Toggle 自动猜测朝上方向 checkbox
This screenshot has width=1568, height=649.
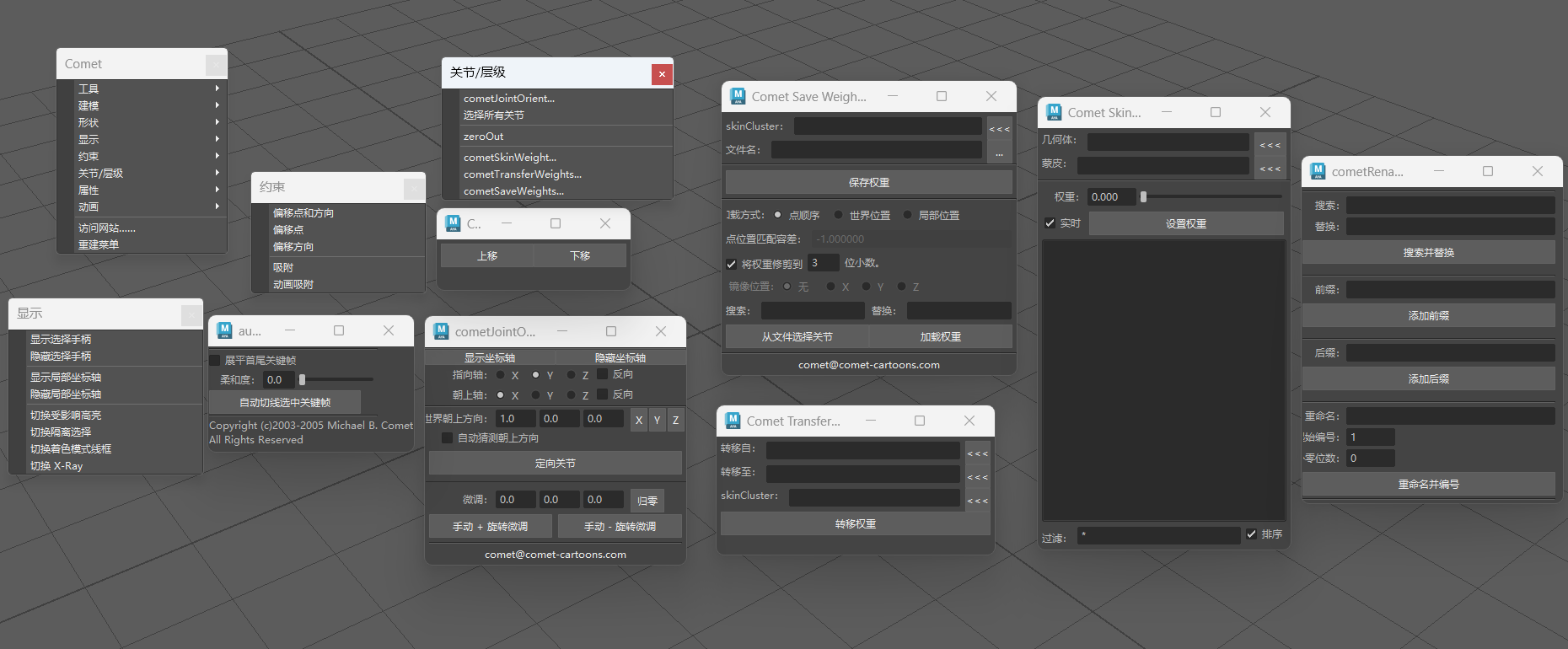point(448,438)
